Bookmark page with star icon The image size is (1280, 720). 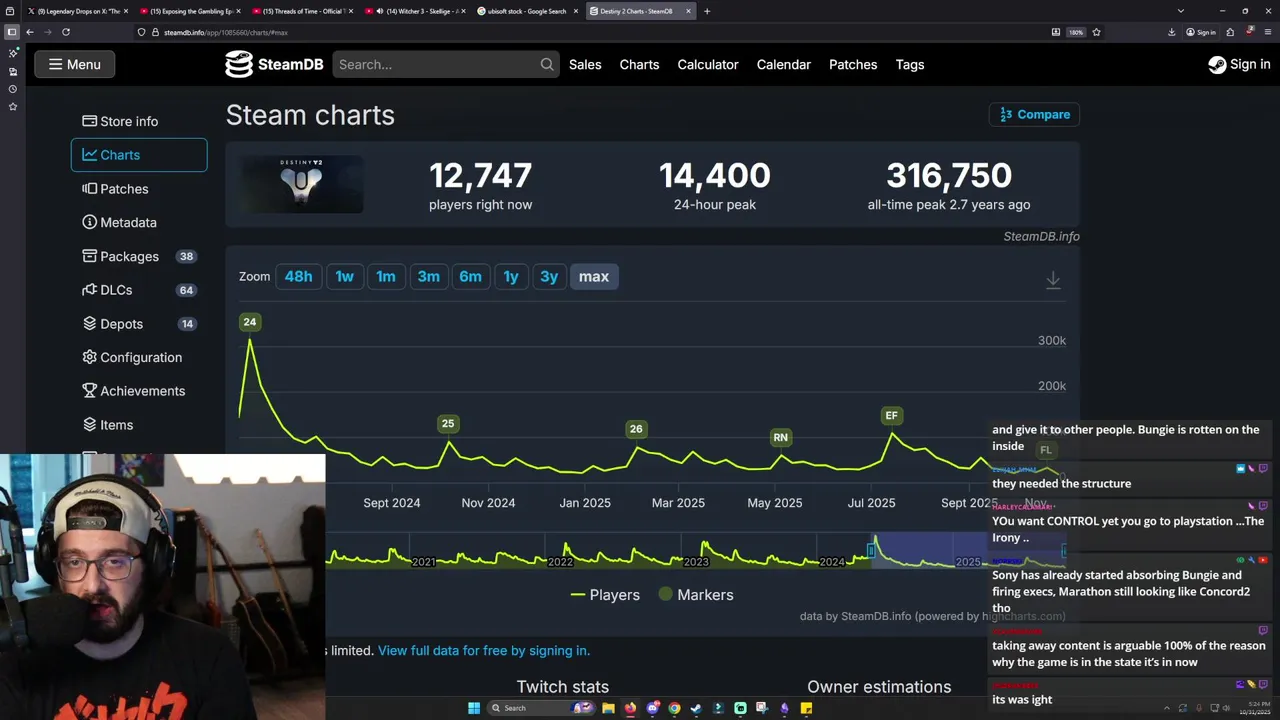tap(1096, 32)
